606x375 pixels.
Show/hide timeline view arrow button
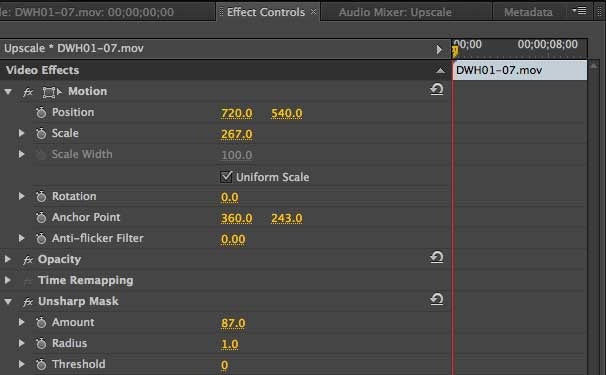[439, 49]
